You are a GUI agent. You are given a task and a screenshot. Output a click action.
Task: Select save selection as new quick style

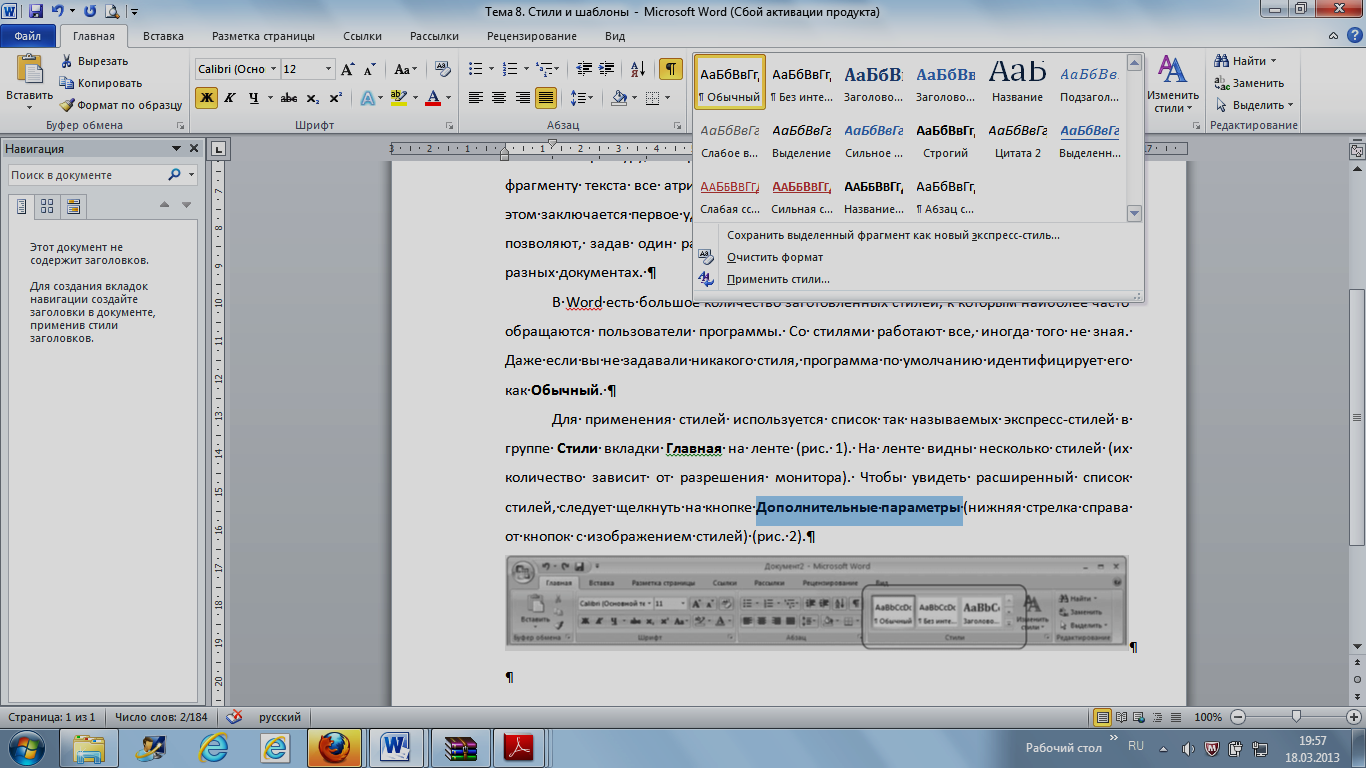point(893,235)
